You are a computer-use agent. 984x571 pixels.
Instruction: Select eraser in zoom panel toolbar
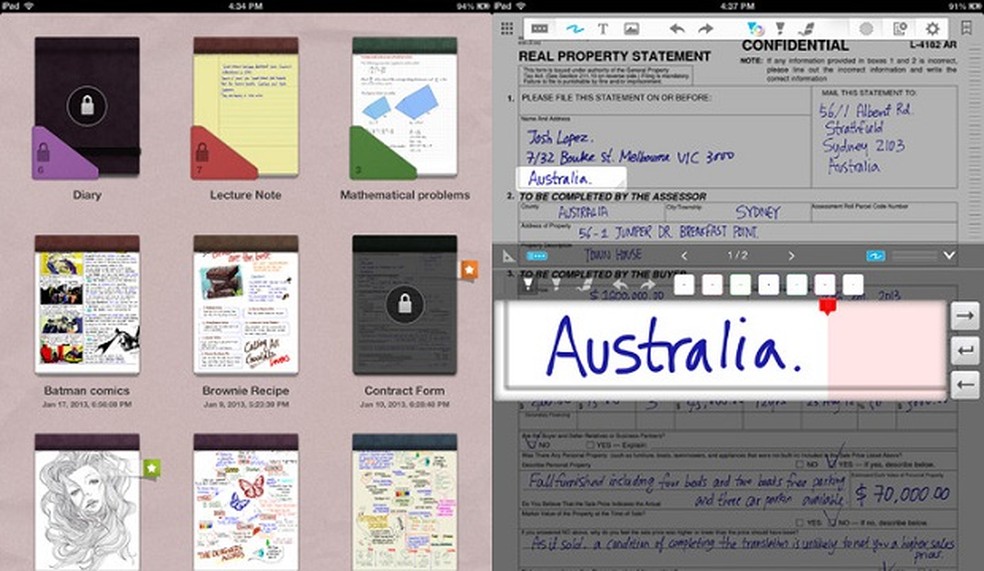(585, 285)
